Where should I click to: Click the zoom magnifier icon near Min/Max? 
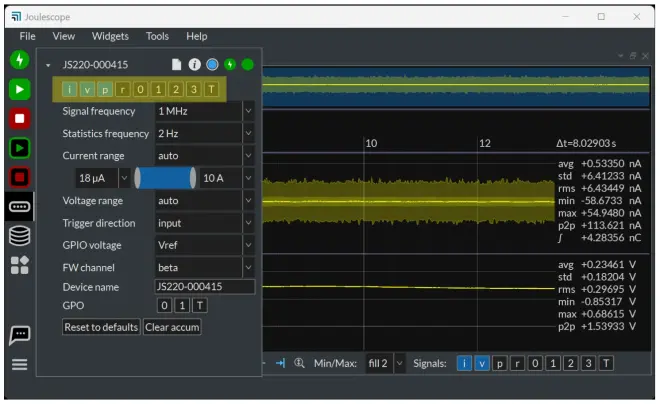[299, 363]
